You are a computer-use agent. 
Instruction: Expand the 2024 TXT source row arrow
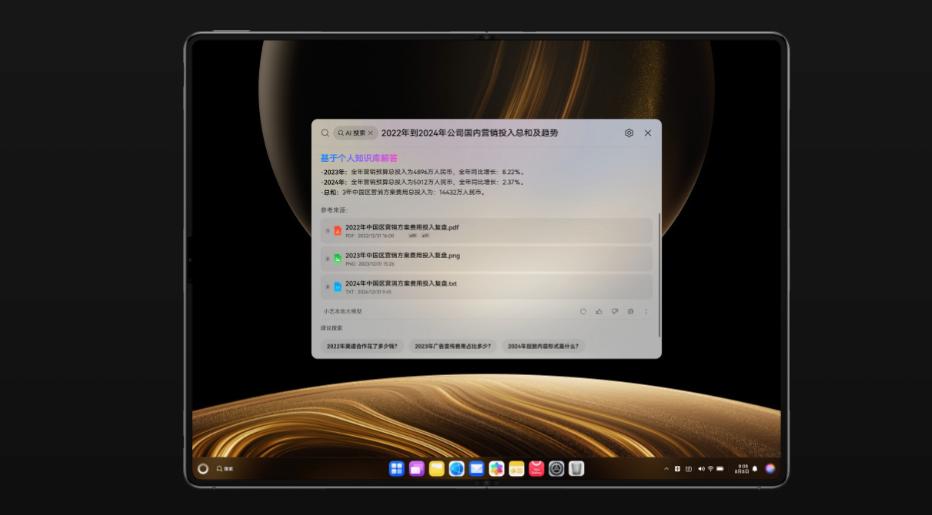point(328,287)
